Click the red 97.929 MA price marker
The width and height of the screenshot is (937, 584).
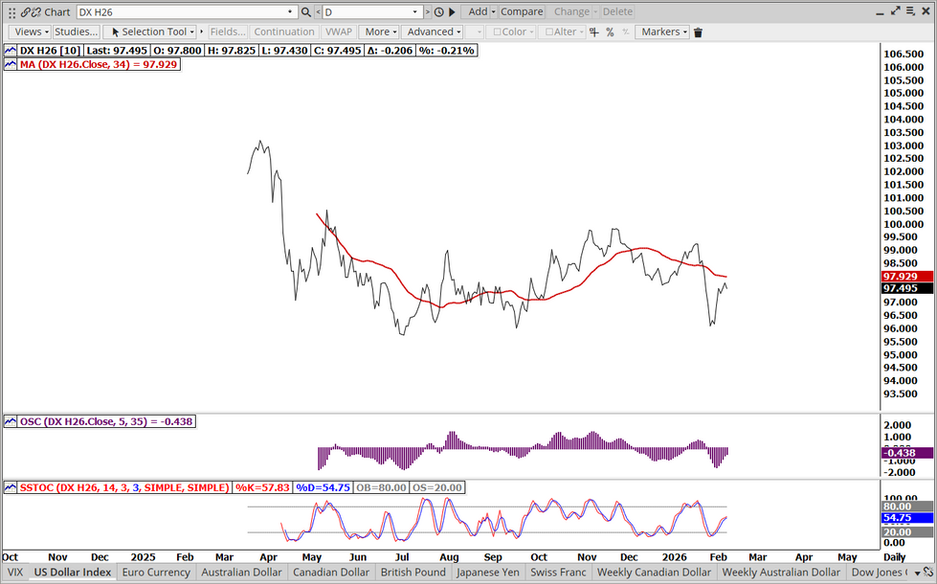[907, 276]
